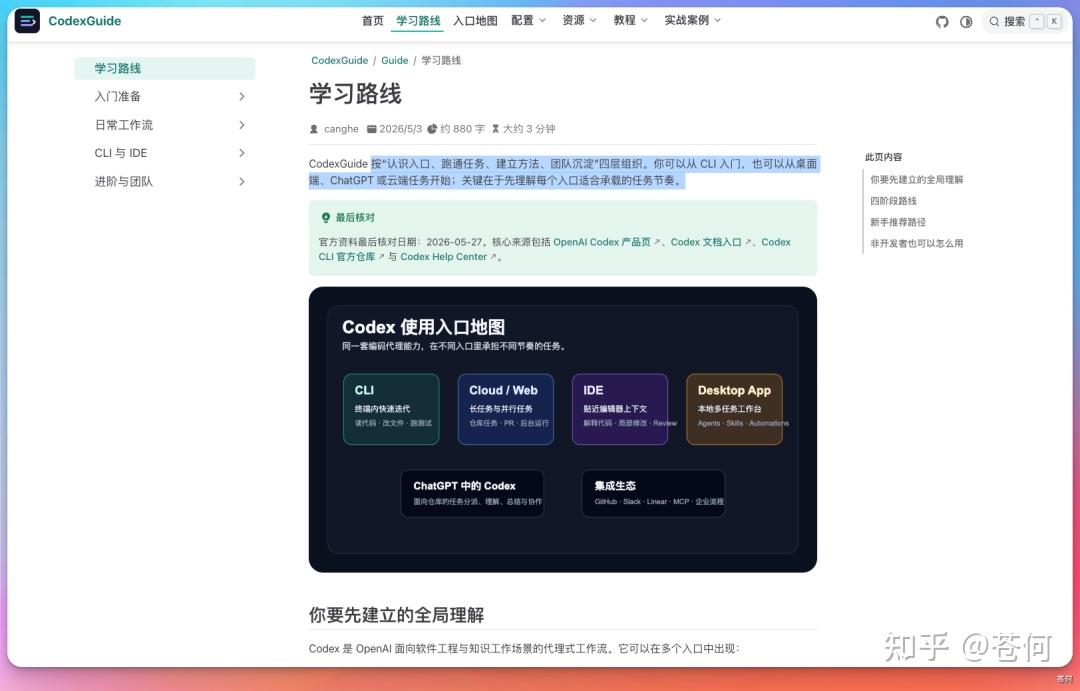The height and width of the screenshot is (691, 1080).
Task: Expand the 入门准备 sidebar chevron
Action: point(242,96)
